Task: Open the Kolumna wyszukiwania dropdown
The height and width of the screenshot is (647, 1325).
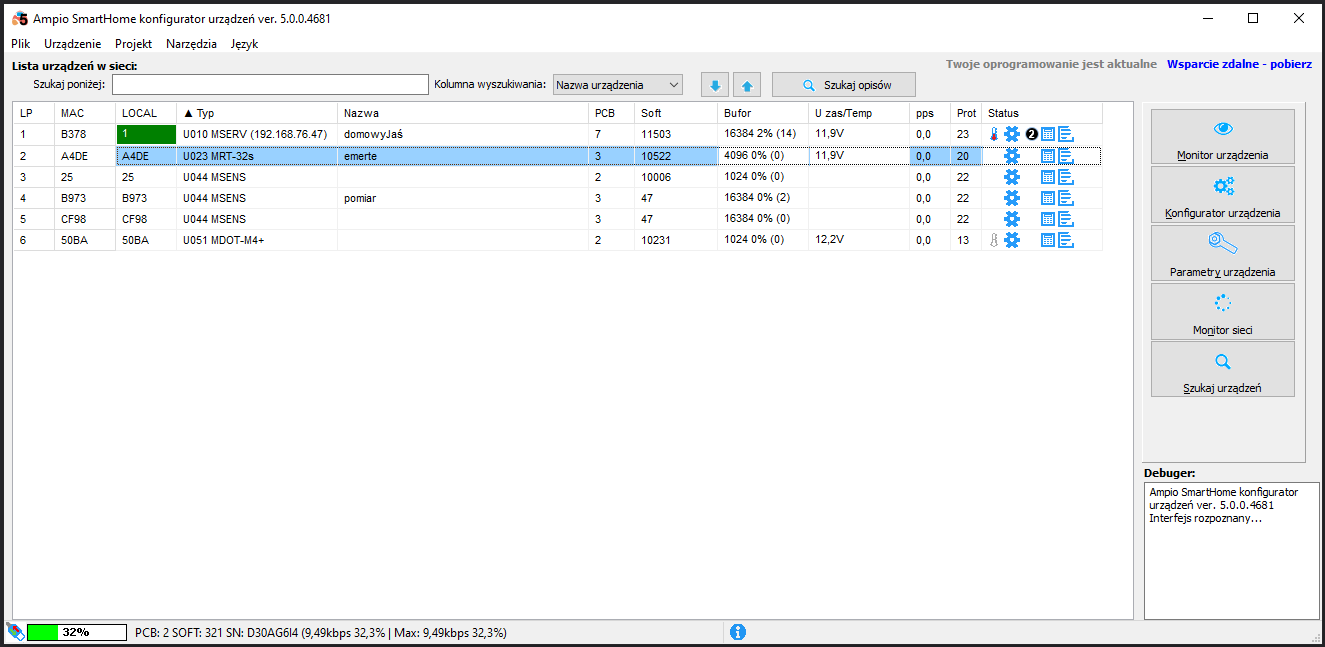Action: coord(618,85)
